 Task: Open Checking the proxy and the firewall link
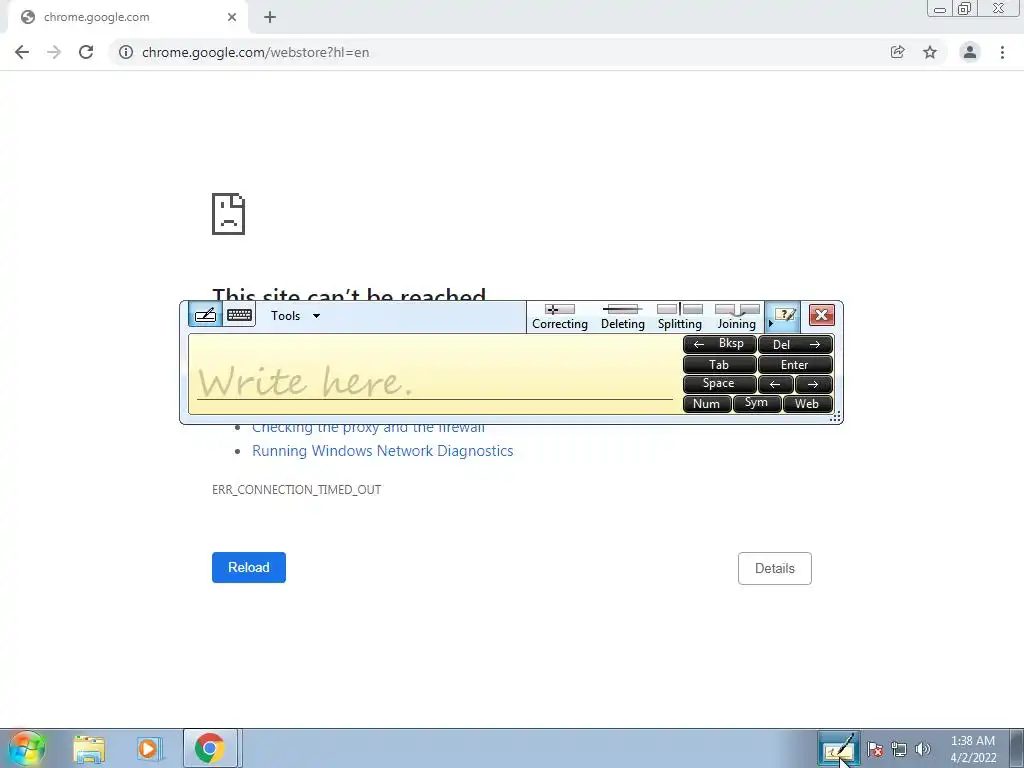point(368,427)
